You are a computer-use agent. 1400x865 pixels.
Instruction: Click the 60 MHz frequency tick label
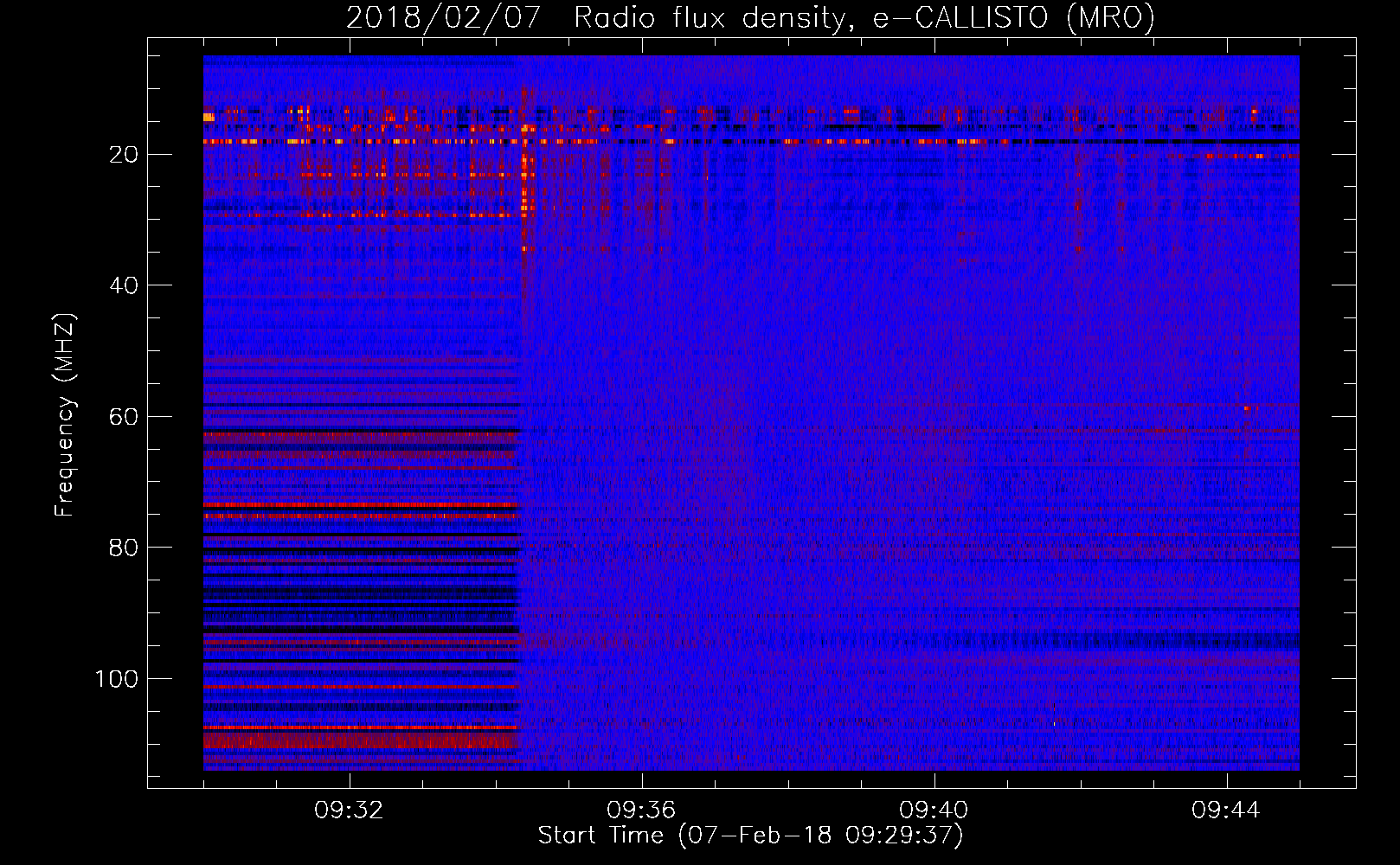pos(124,417)
